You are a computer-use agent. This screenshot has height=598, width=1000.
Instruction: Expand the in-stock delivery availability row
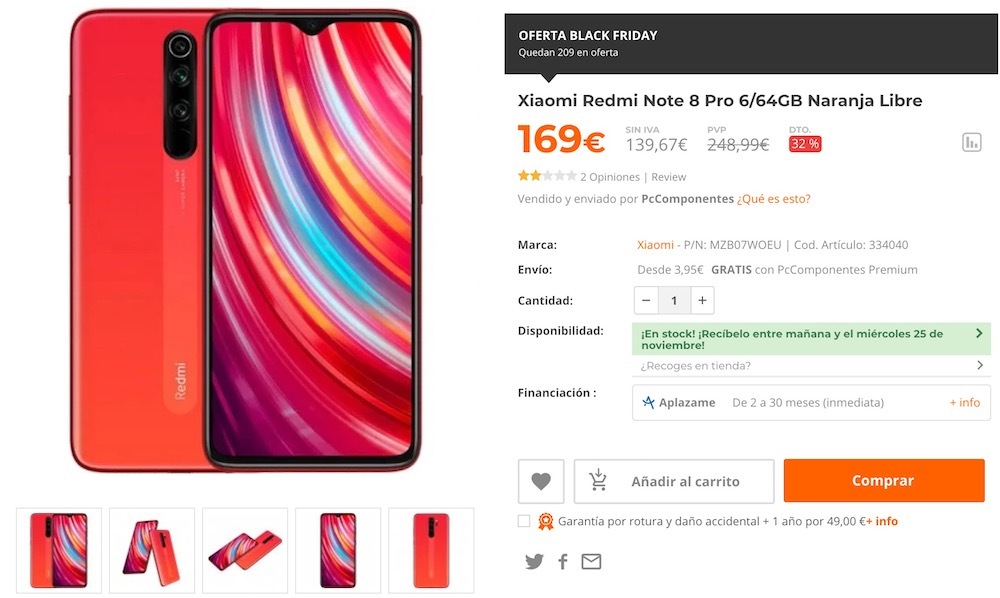(811, 339)
